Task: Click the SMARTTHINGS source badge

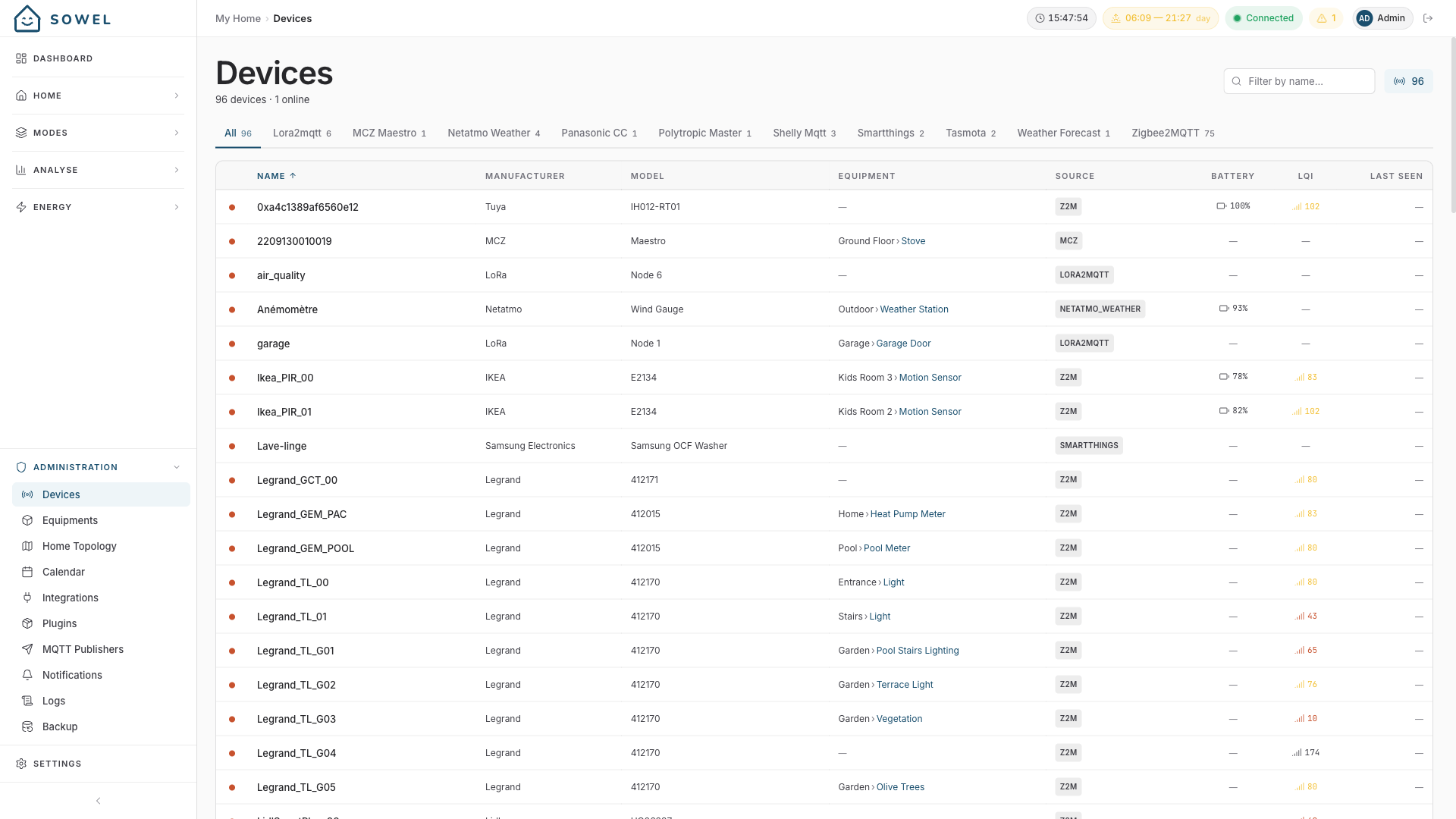Action: point(1088,446)
